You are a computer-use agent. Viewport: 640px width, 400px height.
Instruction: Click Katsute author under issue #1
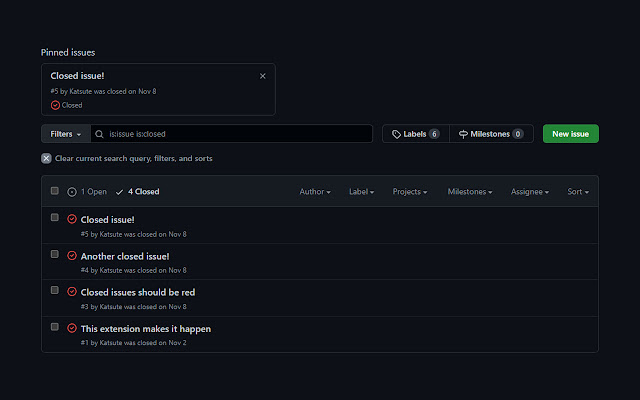[111, 343]
